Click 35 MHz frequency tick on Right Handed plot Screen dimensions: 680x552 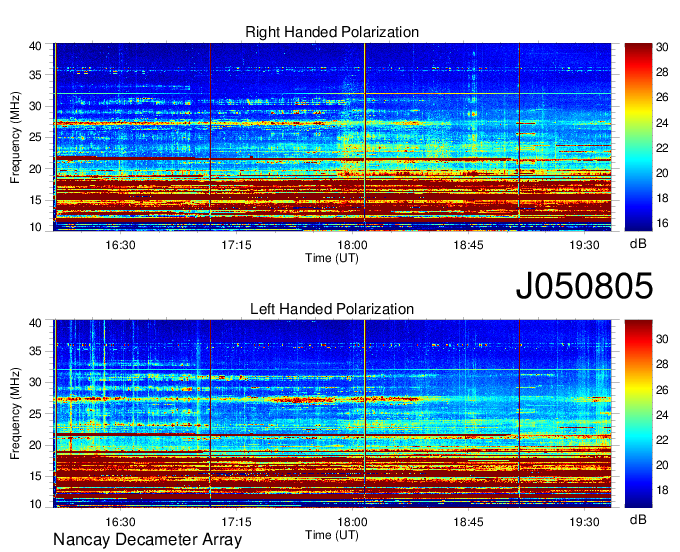36,75
